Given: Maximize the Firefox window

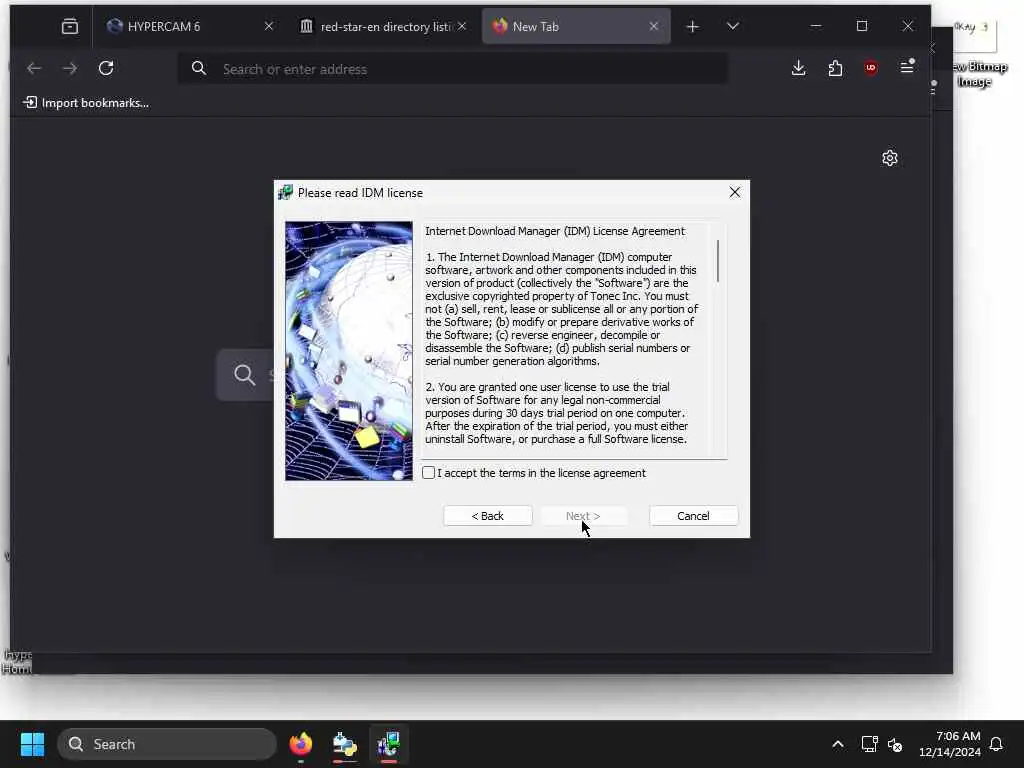Looking at the screenshot, I should pyautogui.click(x=862, y=26).
